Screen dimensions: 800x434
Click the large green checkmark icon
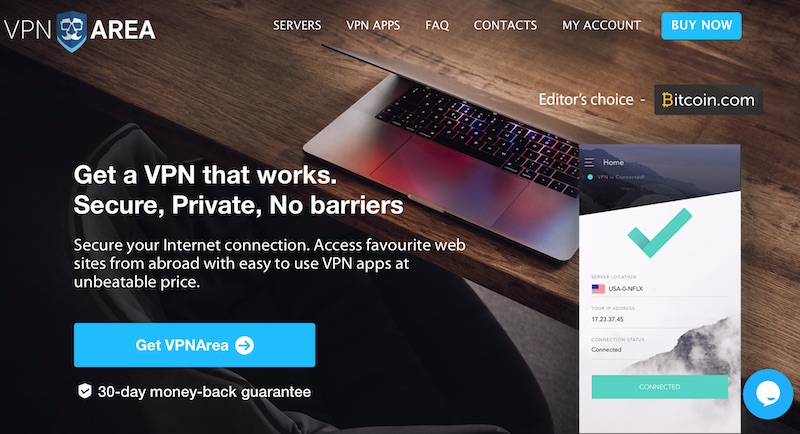click(x=660, y=233)
